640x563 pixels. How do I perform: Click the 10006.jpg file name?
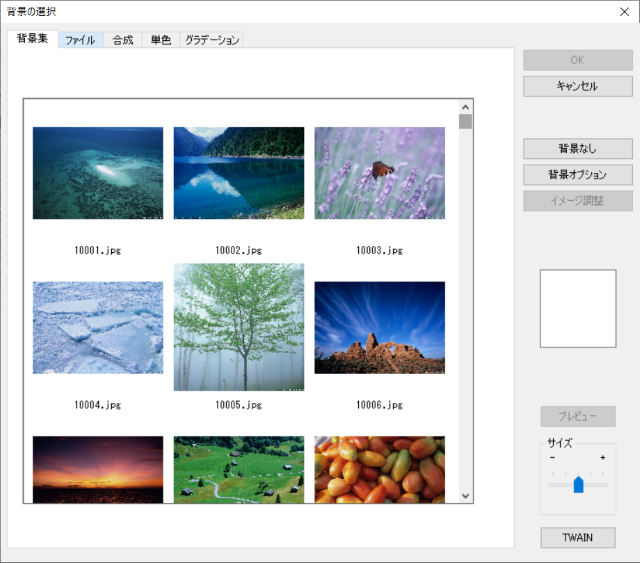tap(380, 405)
